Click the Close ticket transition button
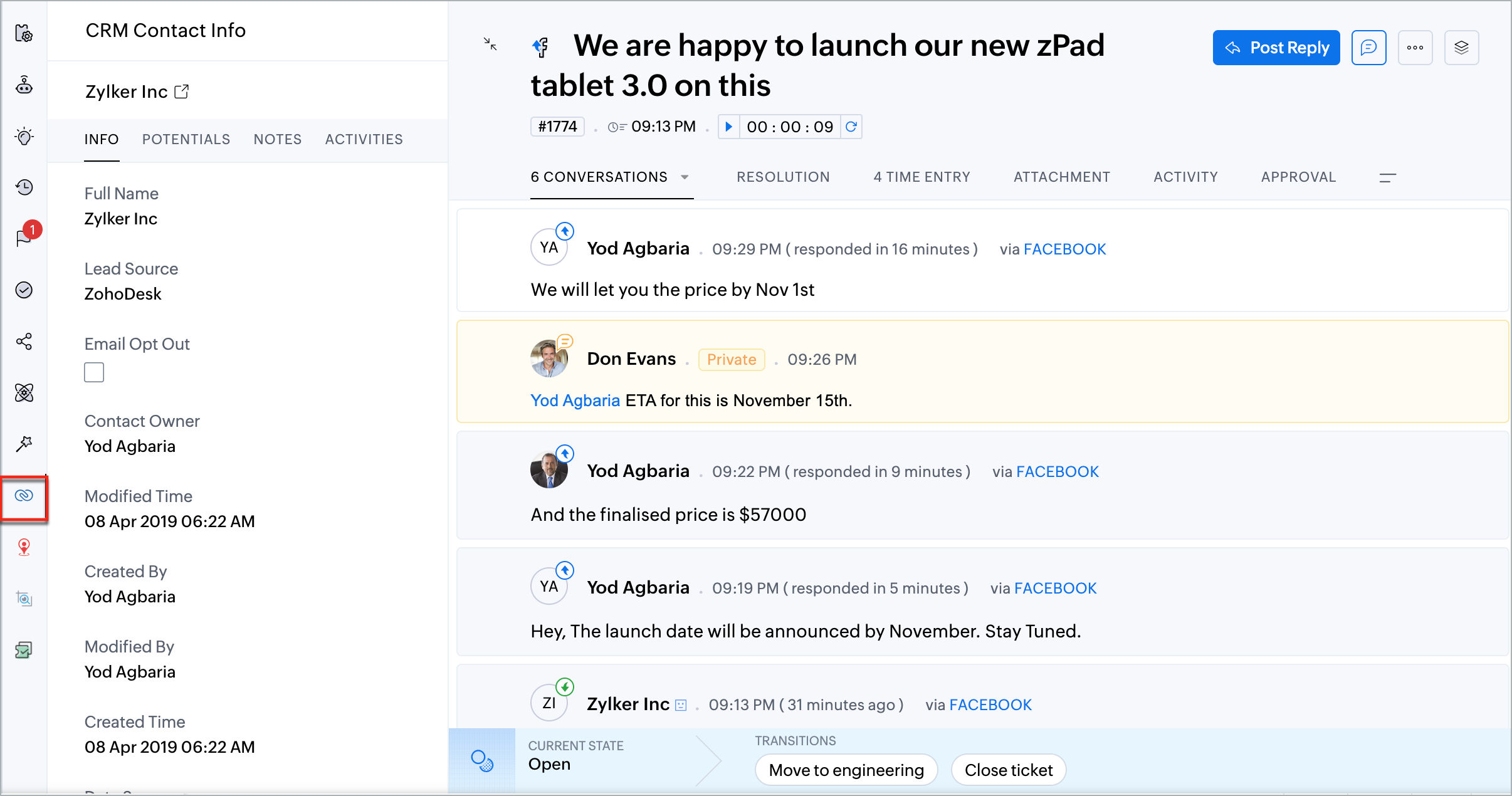This screenshot has width=1512, height=796. click(1008, 770)
